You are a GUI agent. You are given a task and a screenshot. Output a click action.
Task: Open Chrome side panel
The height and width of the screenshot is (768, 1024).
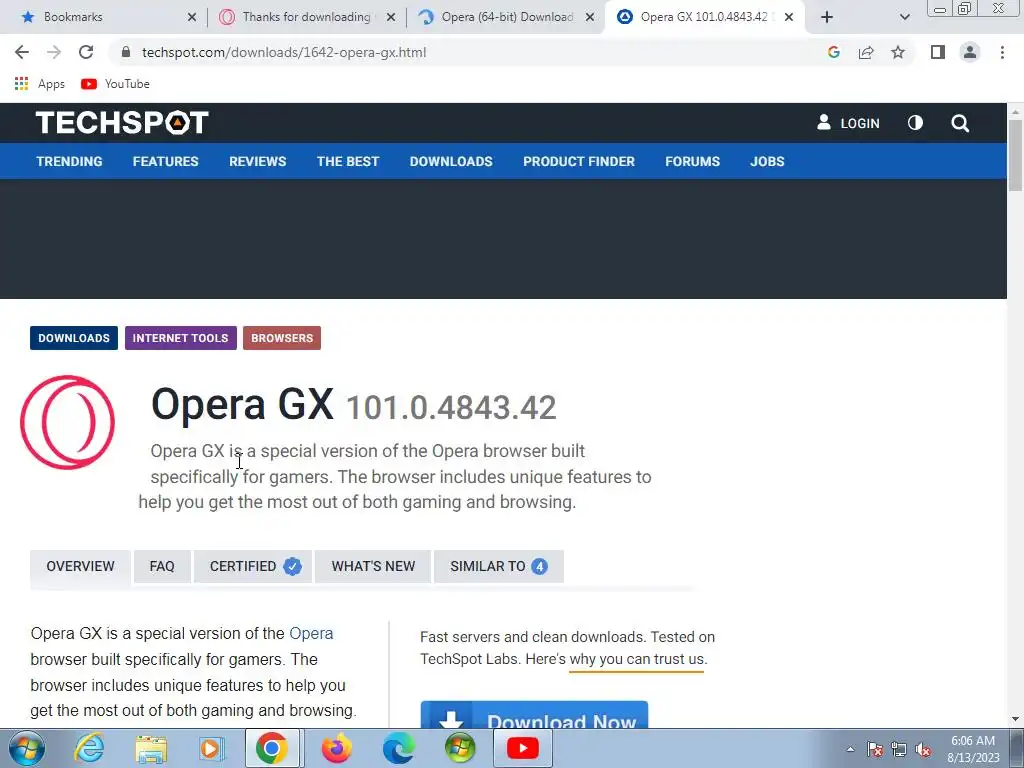[x=938, y=52]
